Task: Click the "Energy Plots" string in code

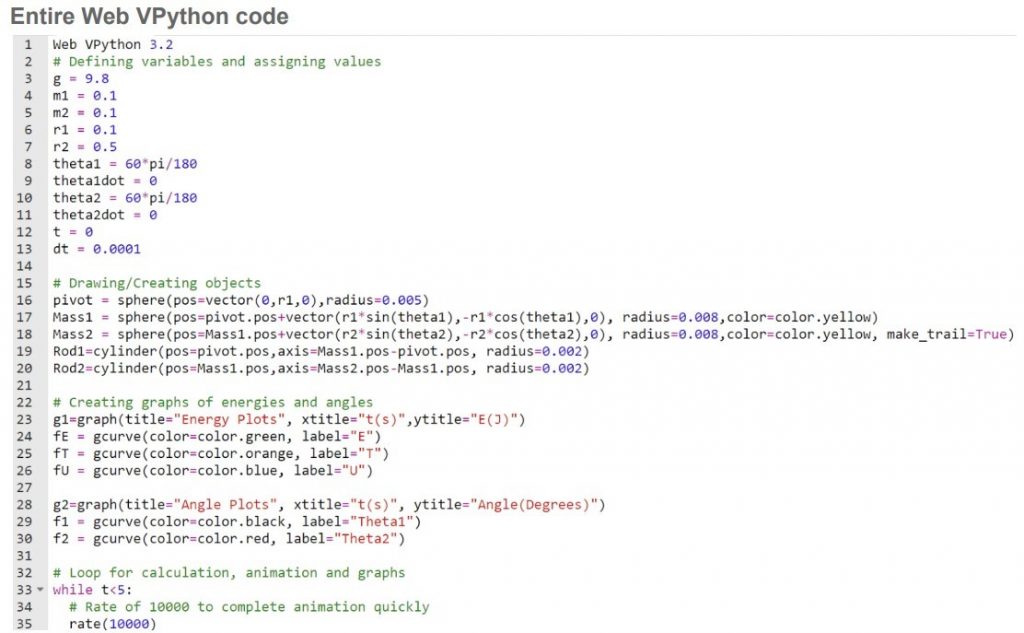Action: point(198,419)
